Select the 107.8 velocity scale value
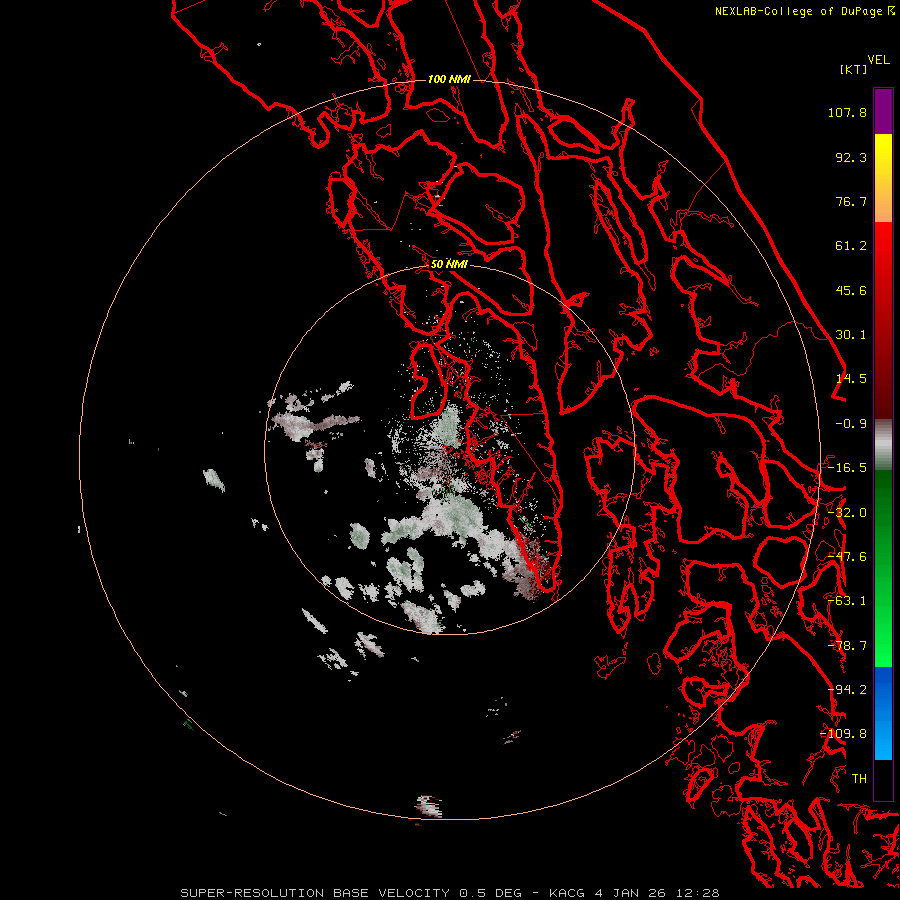The width and height of the screenshot is (900, 900). pos(847,112)
